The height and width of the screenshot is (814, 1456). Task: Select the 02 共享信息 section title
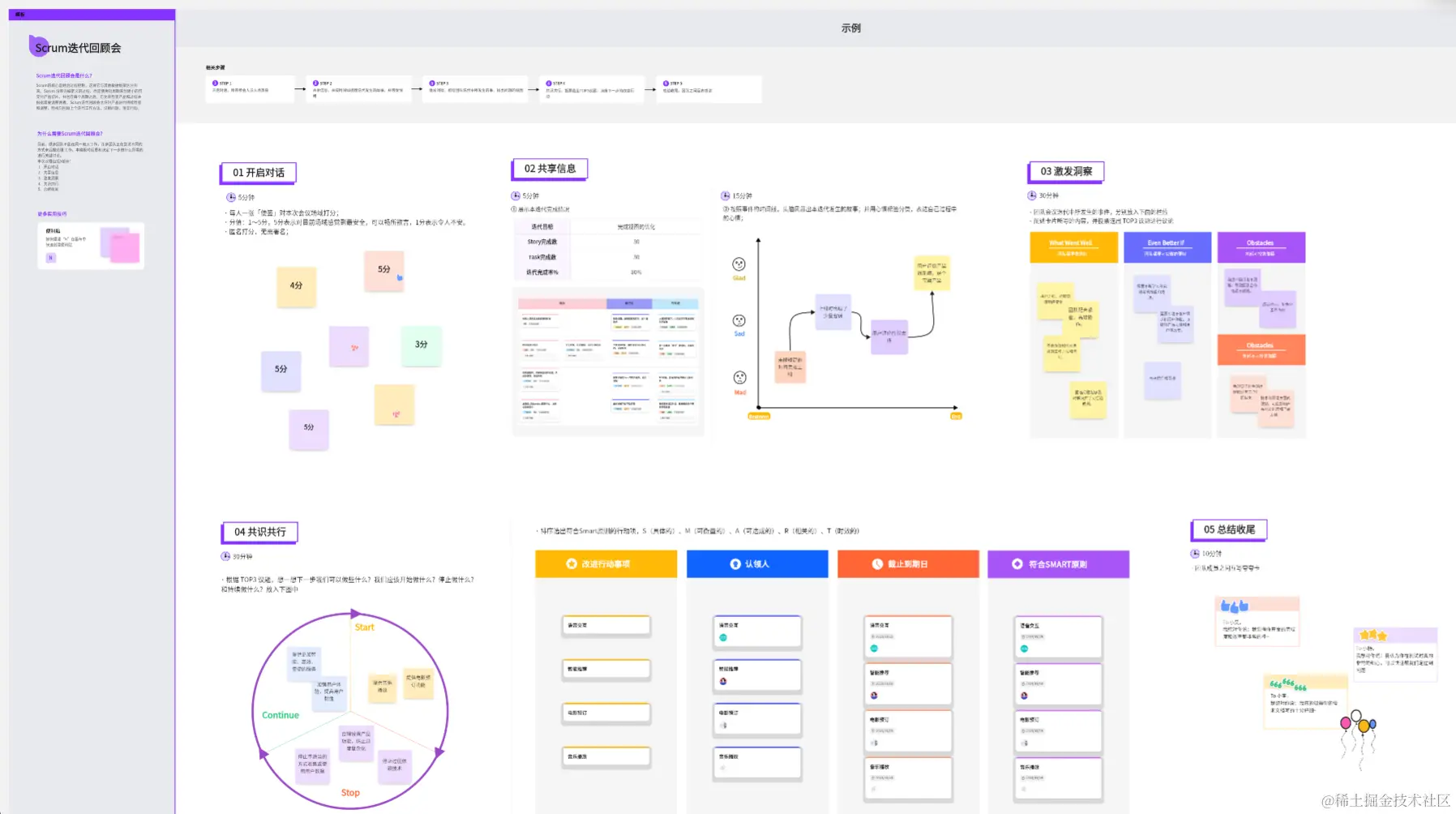[550, 169]
